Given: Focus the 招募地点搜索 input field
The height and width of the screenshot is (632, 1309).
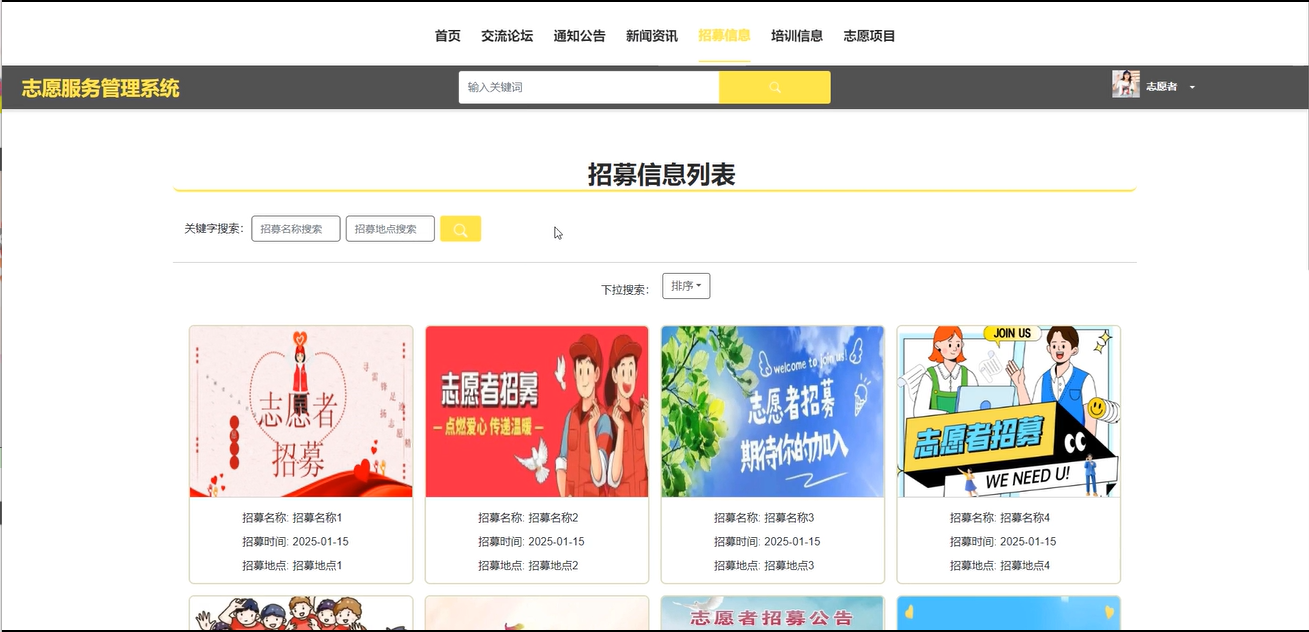Looking at the screenshot, I should pos(390,229).
